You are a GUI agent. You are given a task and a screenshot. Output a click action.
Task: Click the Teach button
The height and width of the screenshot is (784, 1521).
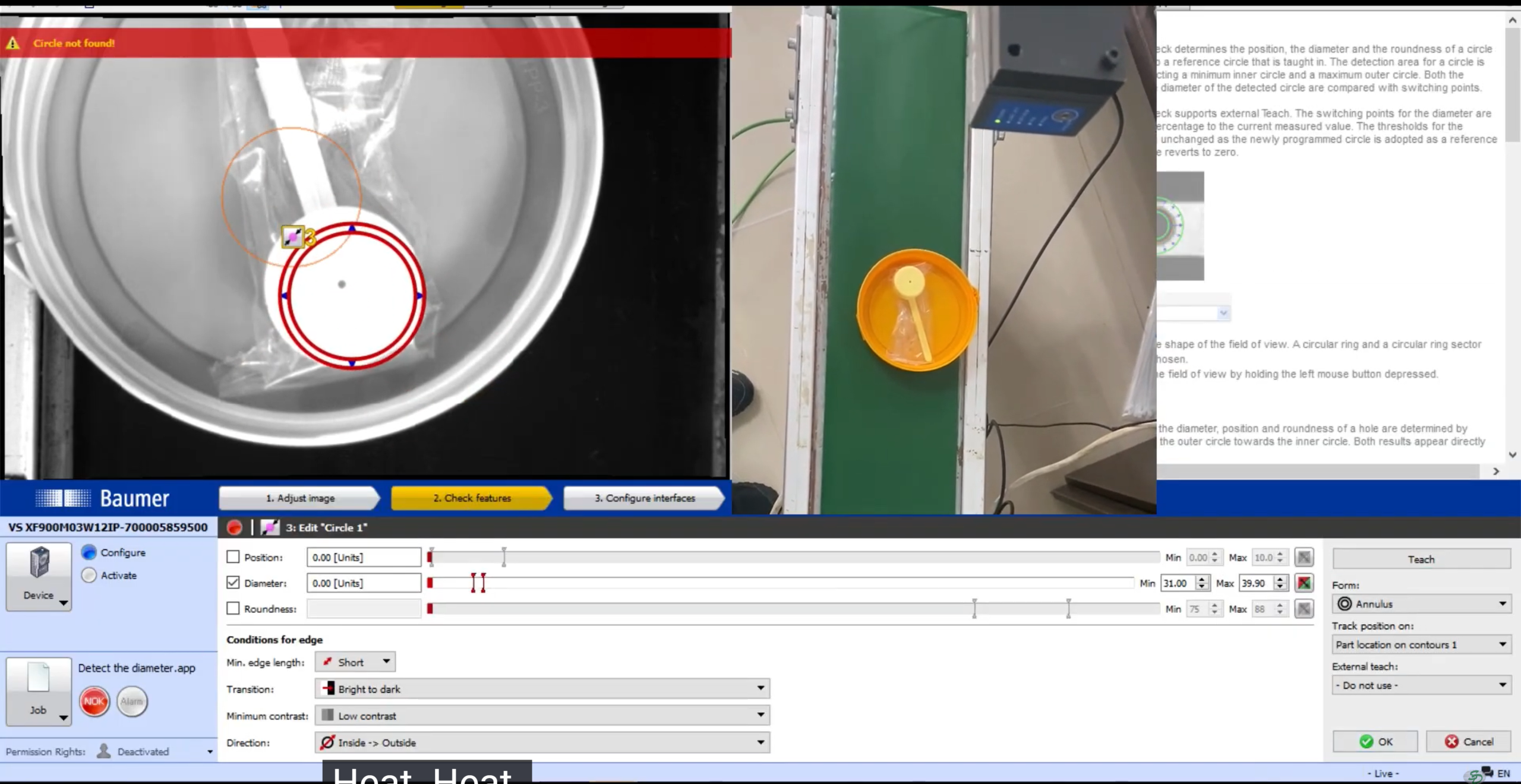1422,559
